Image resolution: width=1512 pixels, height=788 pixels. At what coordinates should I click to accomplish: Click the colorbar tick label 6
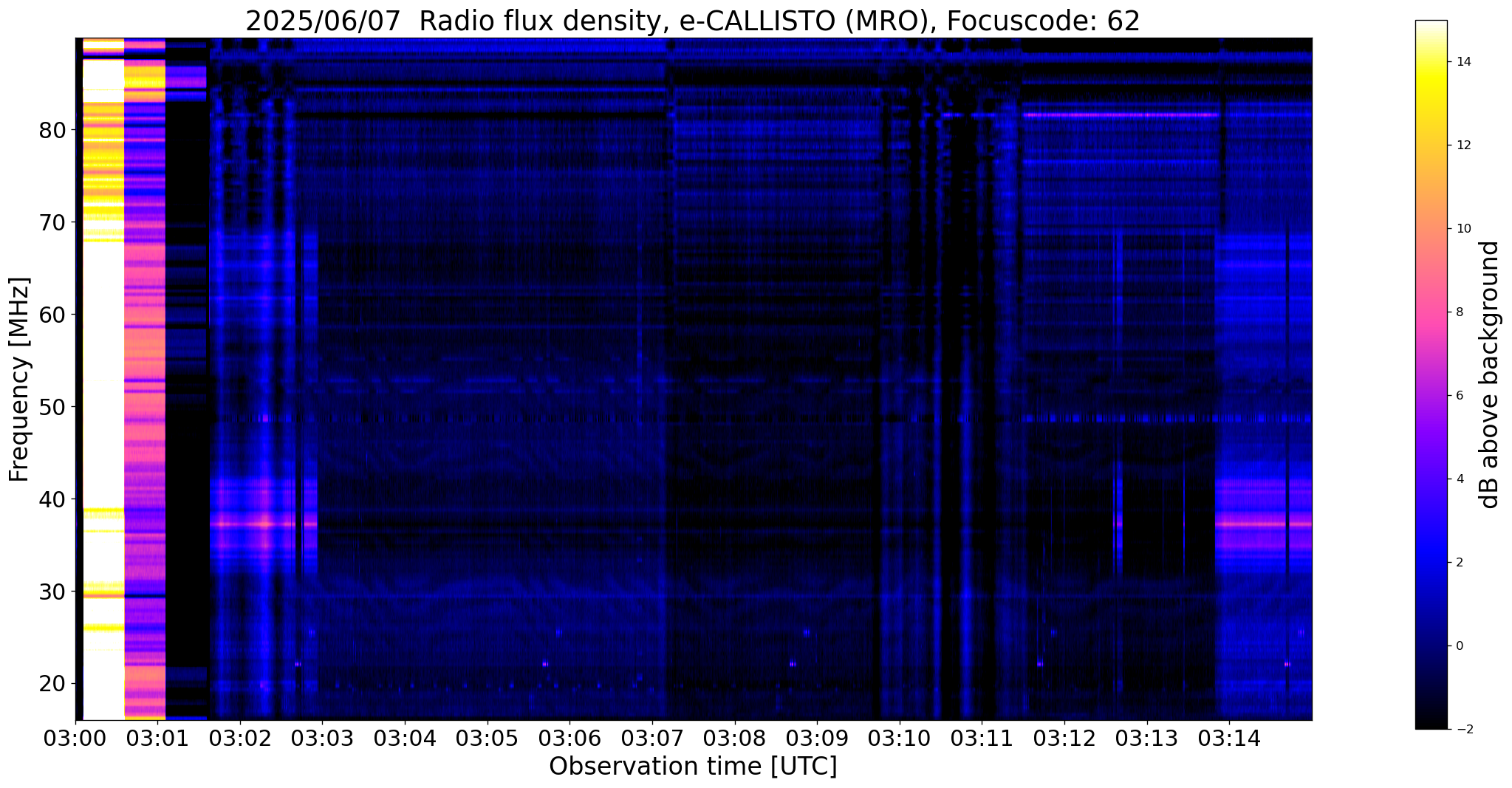(x=1460, y=396)
